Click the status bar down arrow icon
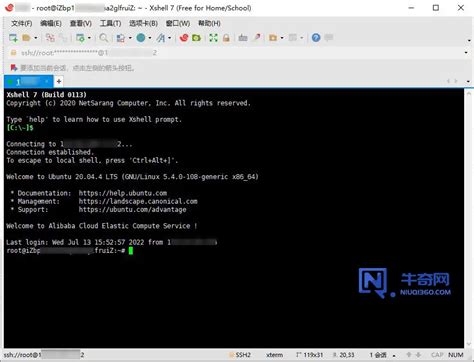This screenshot has height=362, width=474. point(419,355)
